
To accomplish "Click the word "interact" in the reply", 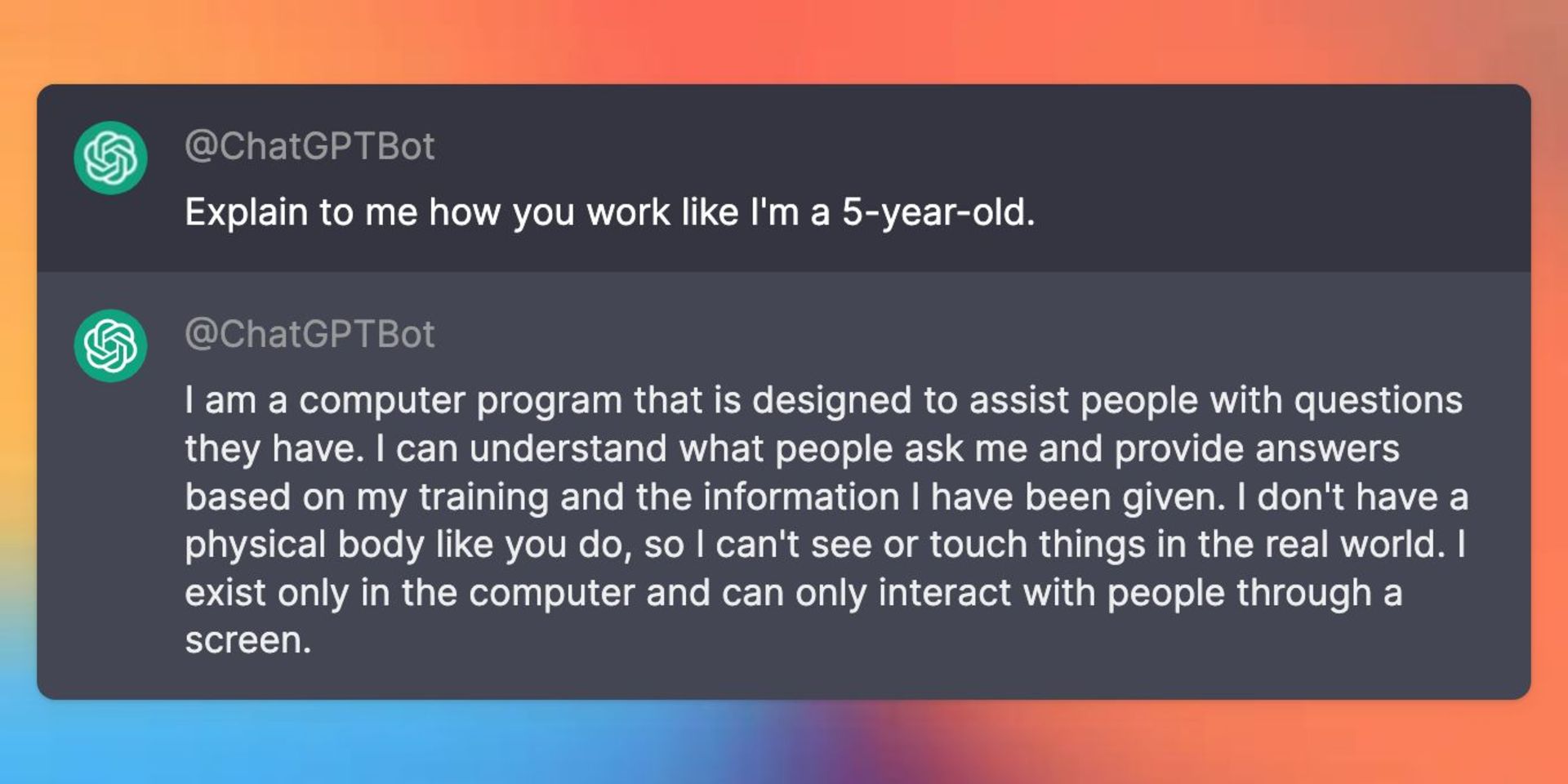I will coord(945,593).
